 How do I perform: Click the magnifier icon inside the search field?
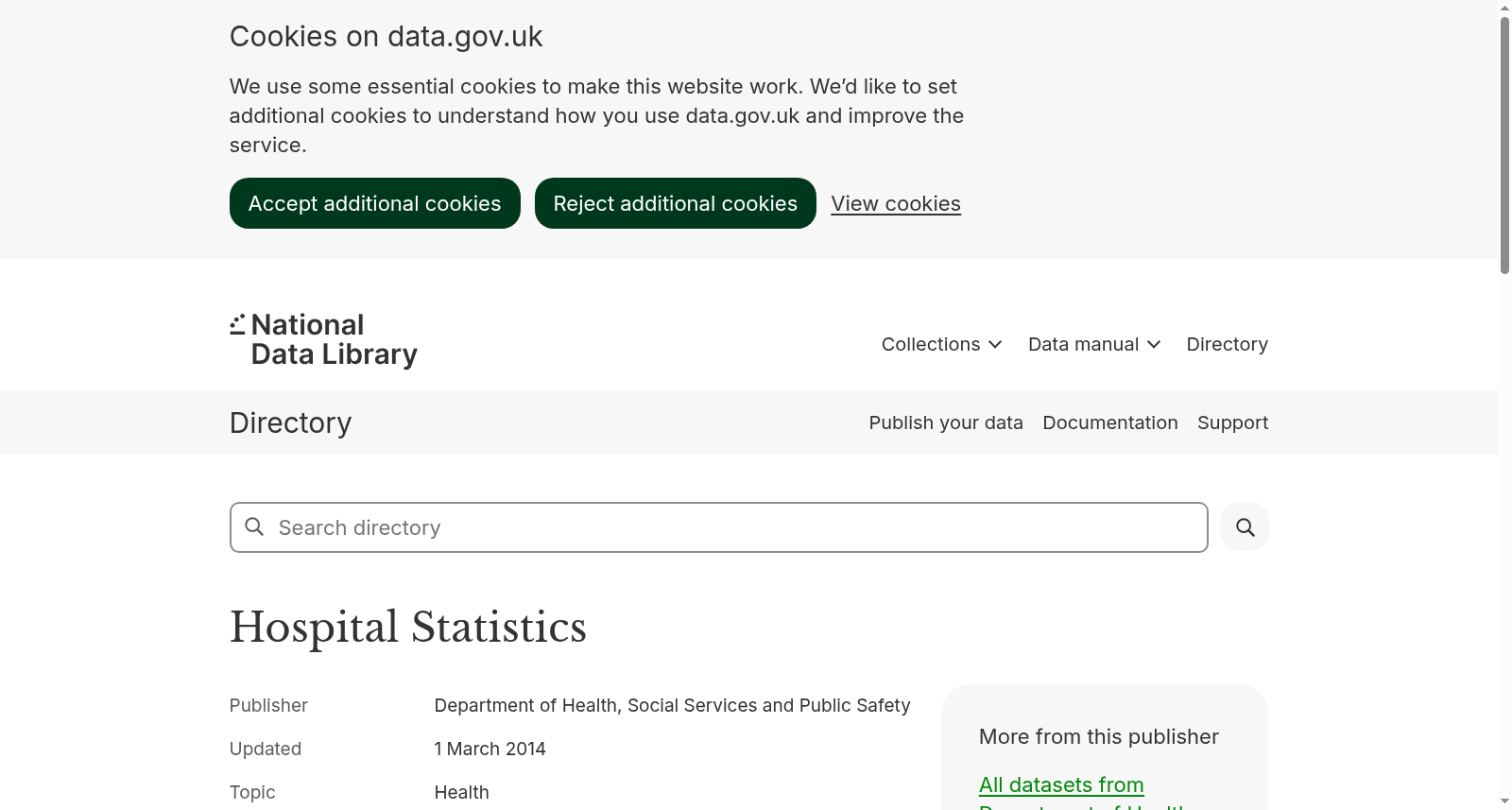tap(254, 526)
